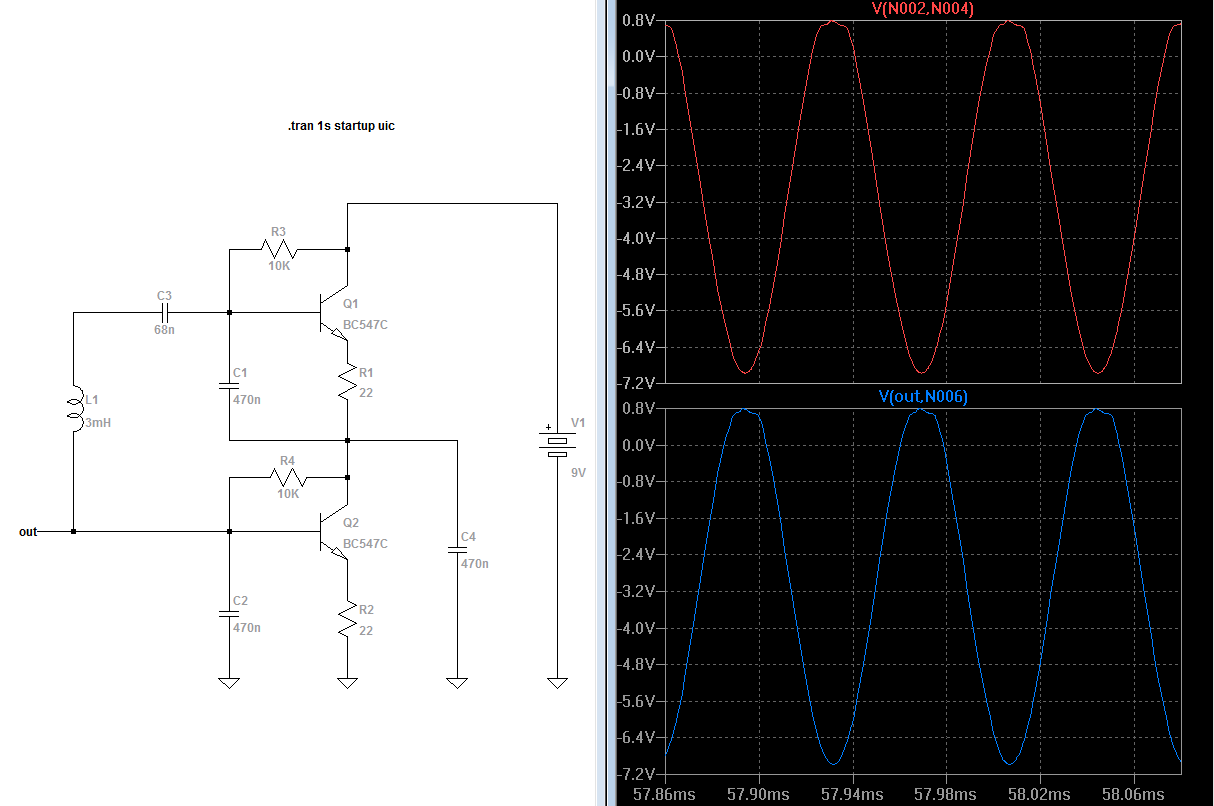
Task: Click the -4.0V label in red trace pane
Action: click(637, 238)
